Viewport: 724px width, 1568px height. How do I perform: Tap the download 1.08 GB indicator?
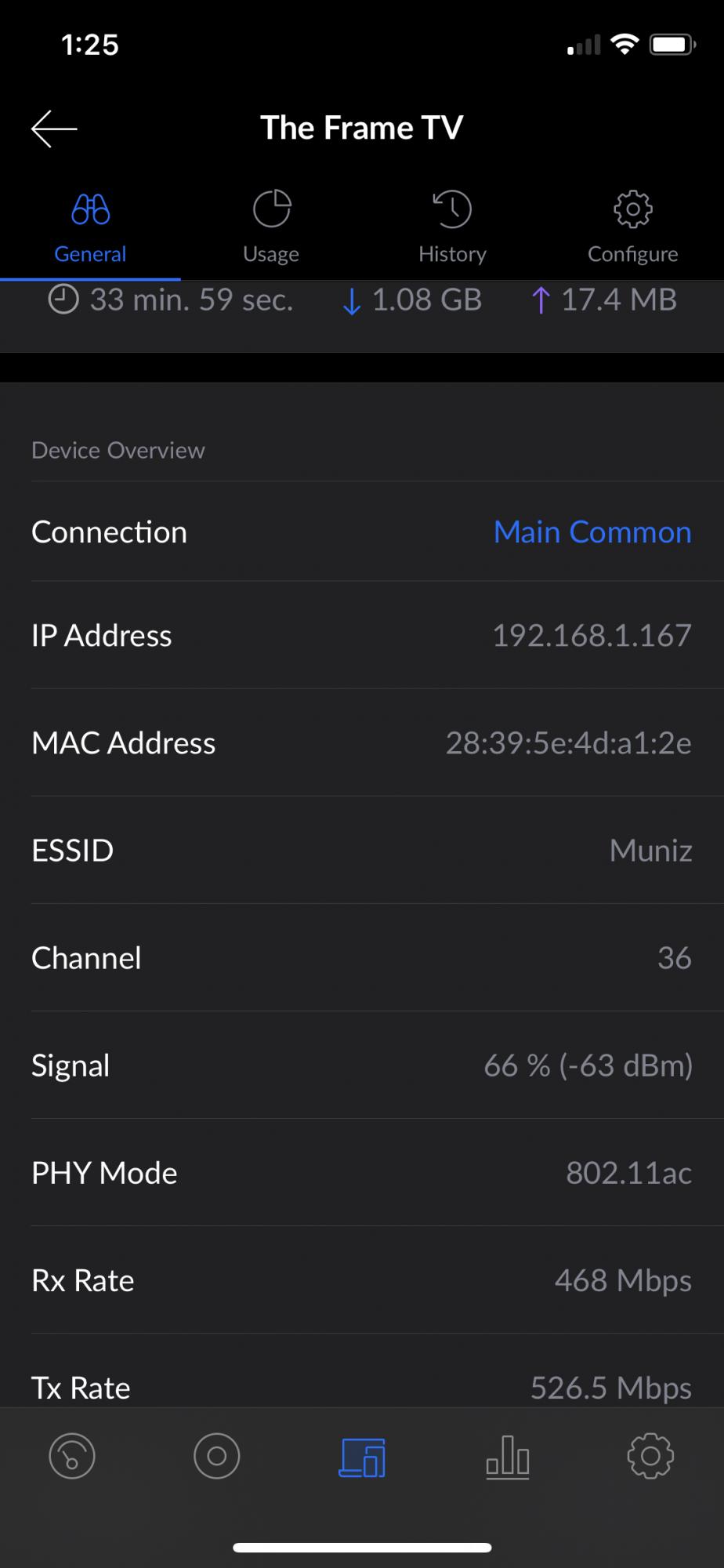(x=413, y=300)
